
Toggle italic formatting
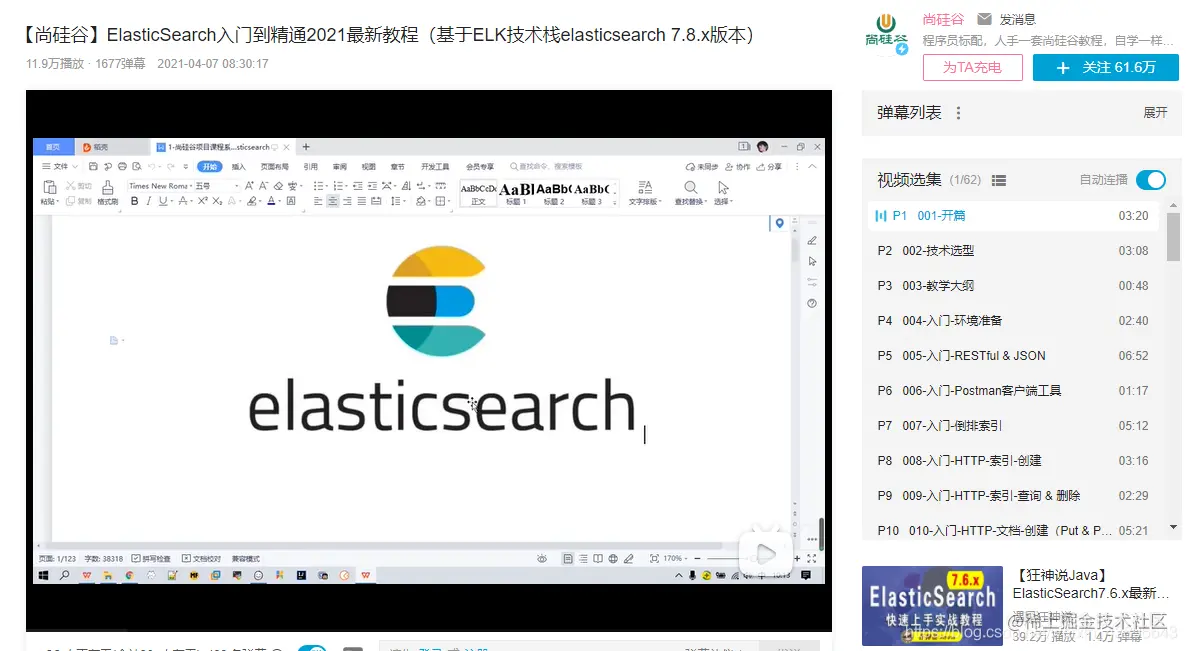(x=148, y=201)
